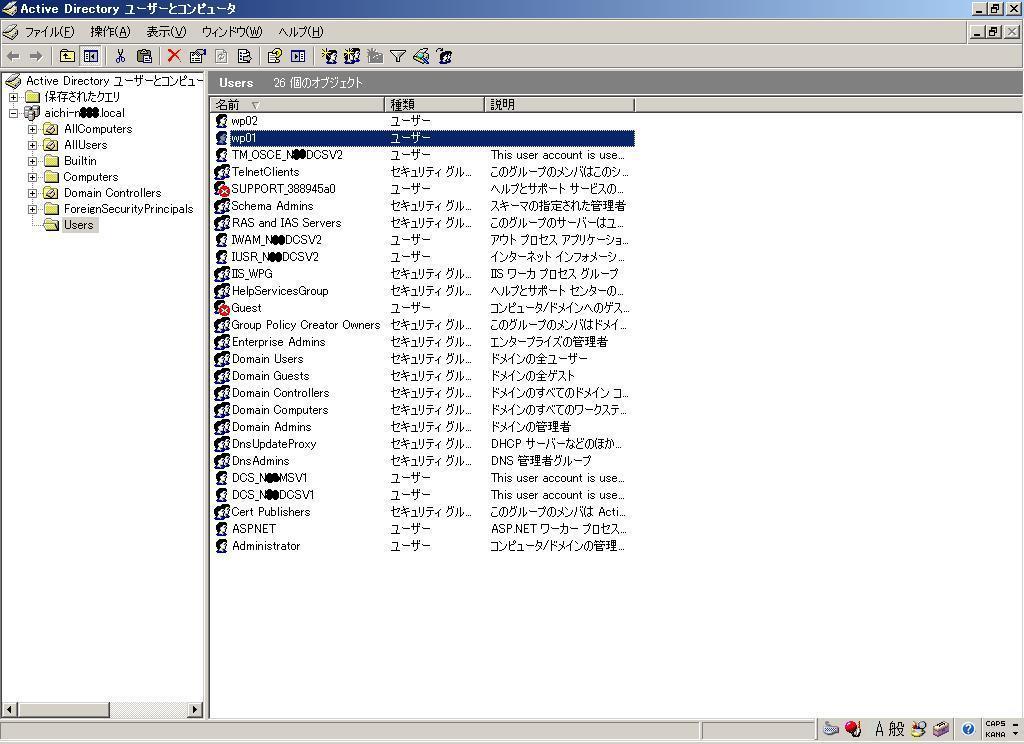Select the Builtin folder in the tree
The image size is (1024, 744).
coord(80,161)
